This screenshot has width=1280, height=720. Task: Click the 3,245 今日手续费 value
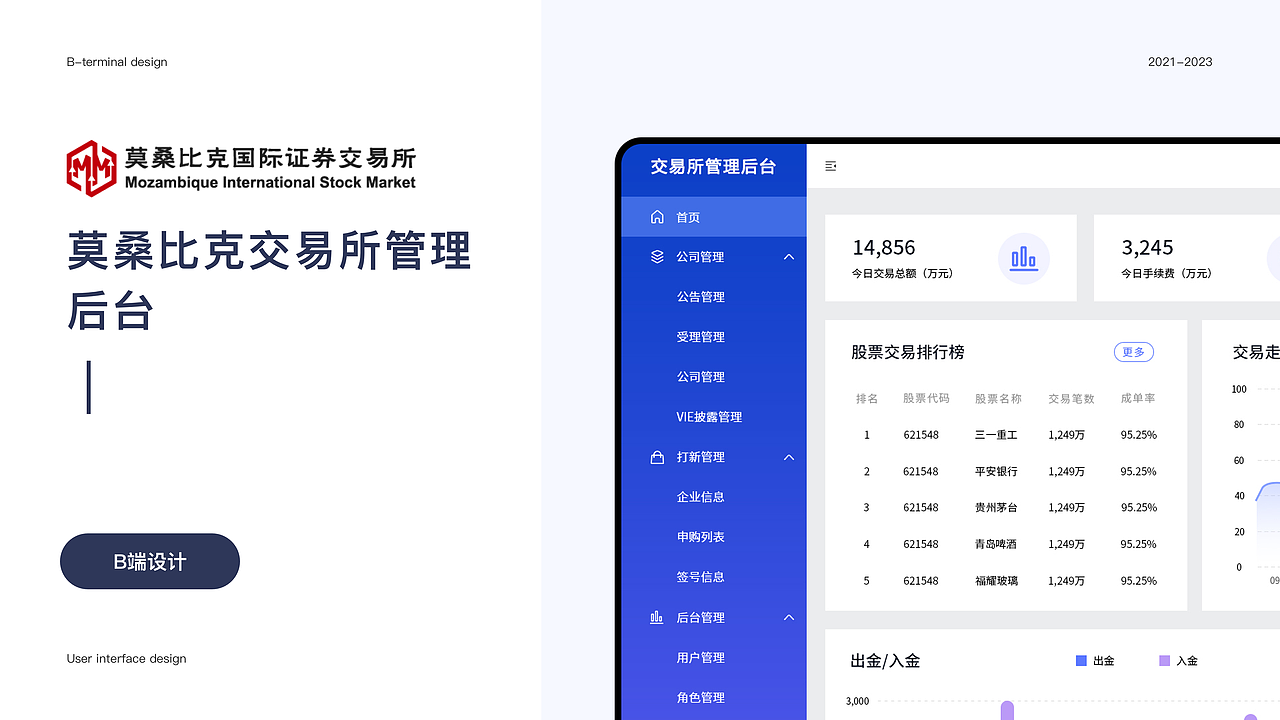(1147, 247)
